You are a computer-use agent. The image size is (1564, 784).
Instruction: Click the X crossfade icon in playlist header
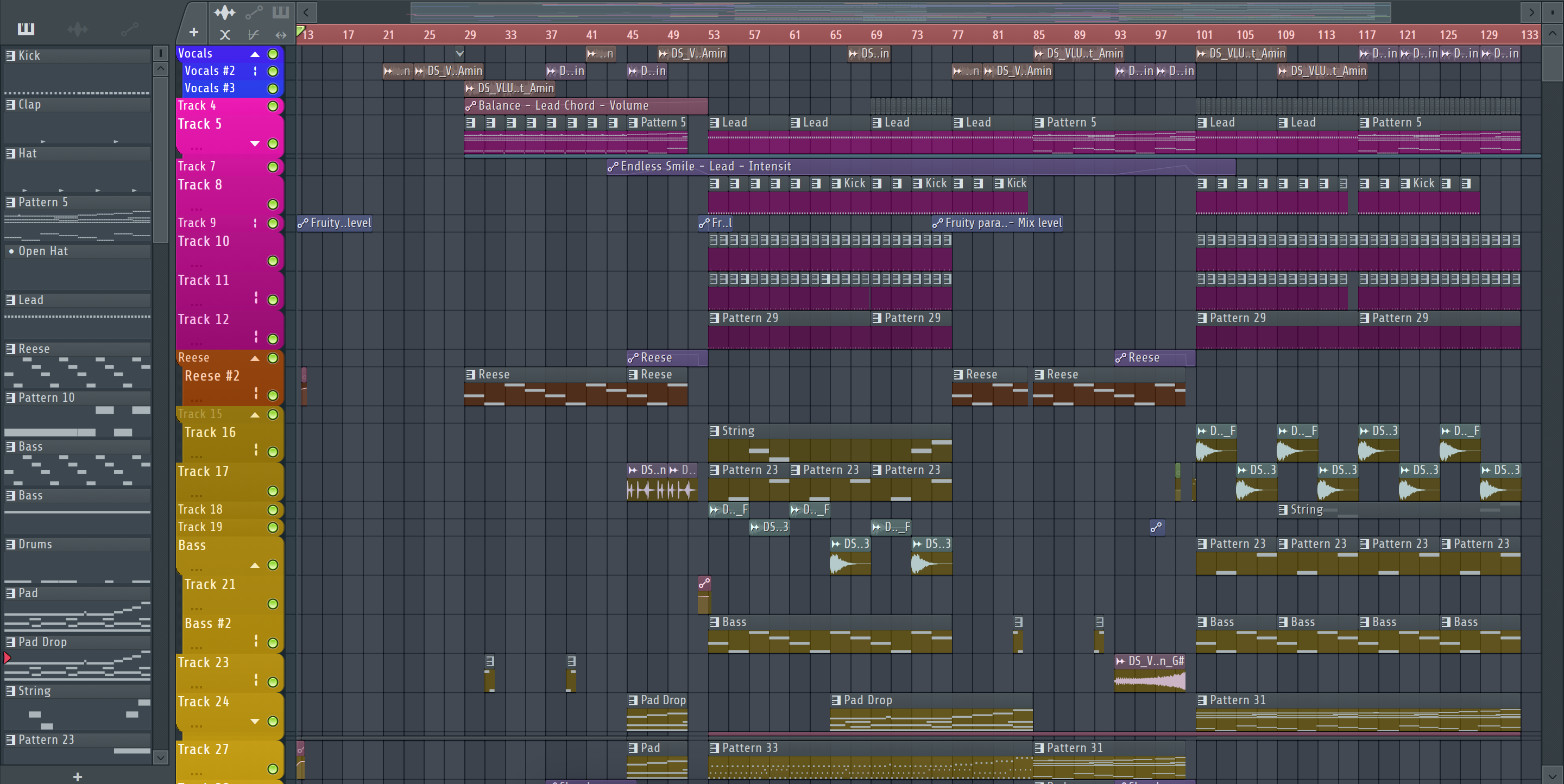pos(225,35)
